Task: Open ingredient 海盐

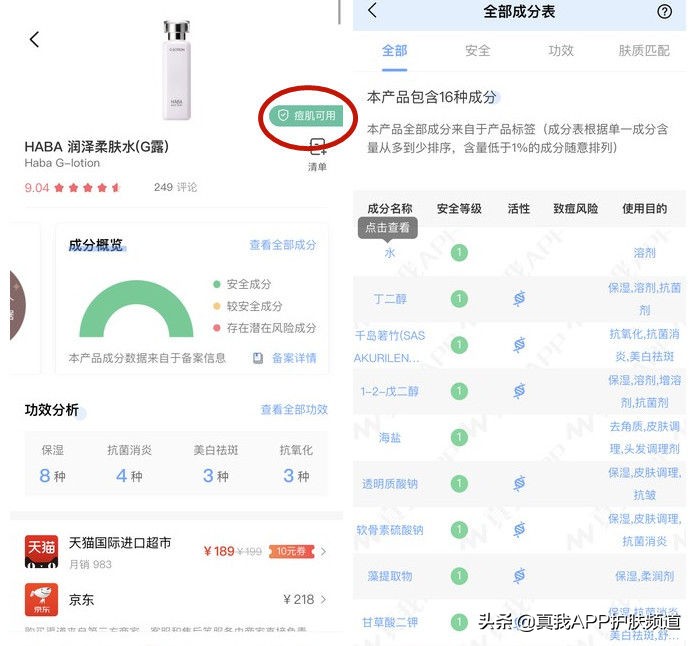Action: pos(390,438)
